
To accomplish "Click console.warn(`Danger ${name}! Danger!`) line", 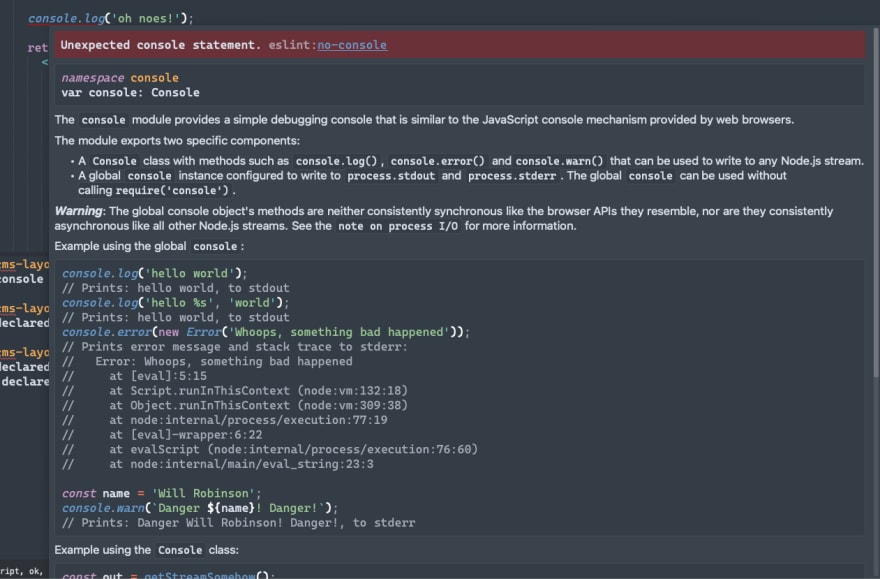I will pos(200,508).
